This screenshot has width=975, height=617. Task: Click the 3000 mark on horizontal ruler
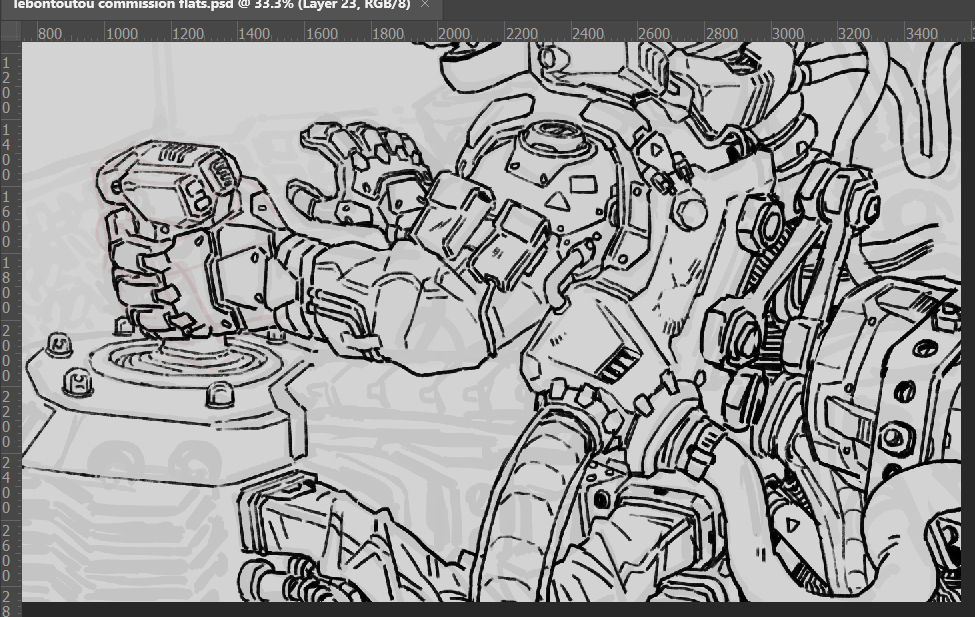coord(788,33)
